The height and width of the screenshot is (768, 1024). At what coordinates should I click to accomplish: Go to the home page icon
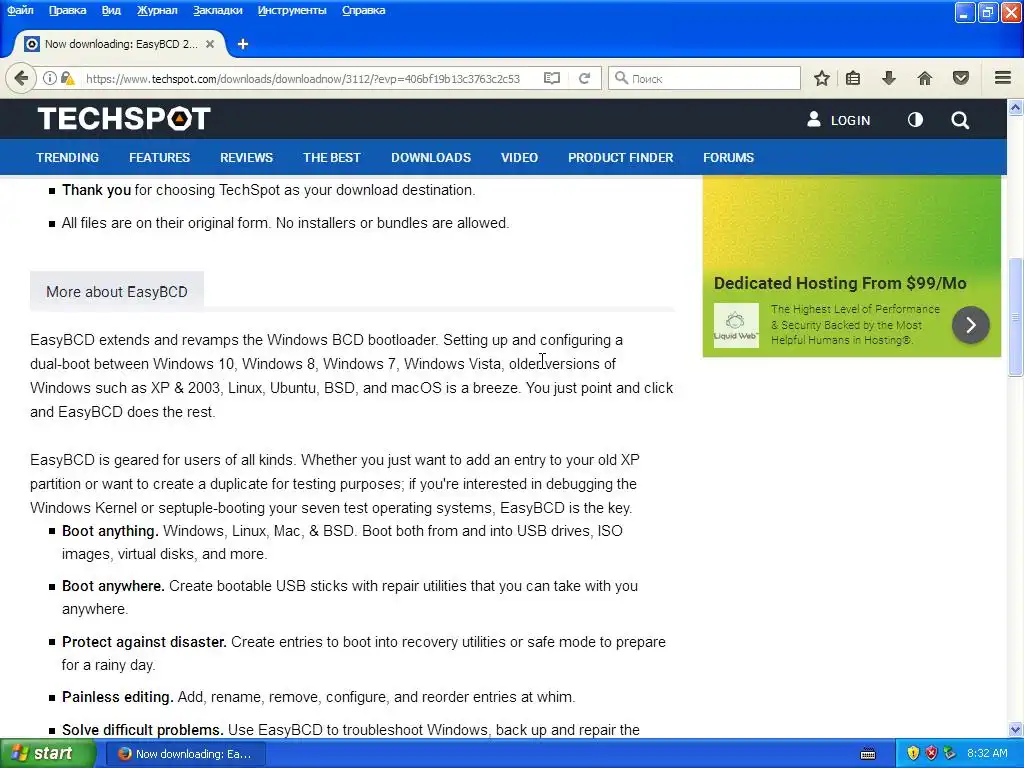pyautogui.click(x=925, y=78)
